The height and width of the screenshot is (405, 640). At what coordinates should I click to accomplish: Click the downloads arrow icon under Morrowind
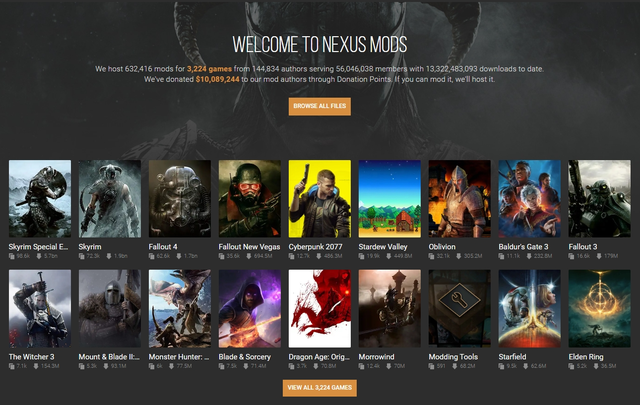coord(389,366)
